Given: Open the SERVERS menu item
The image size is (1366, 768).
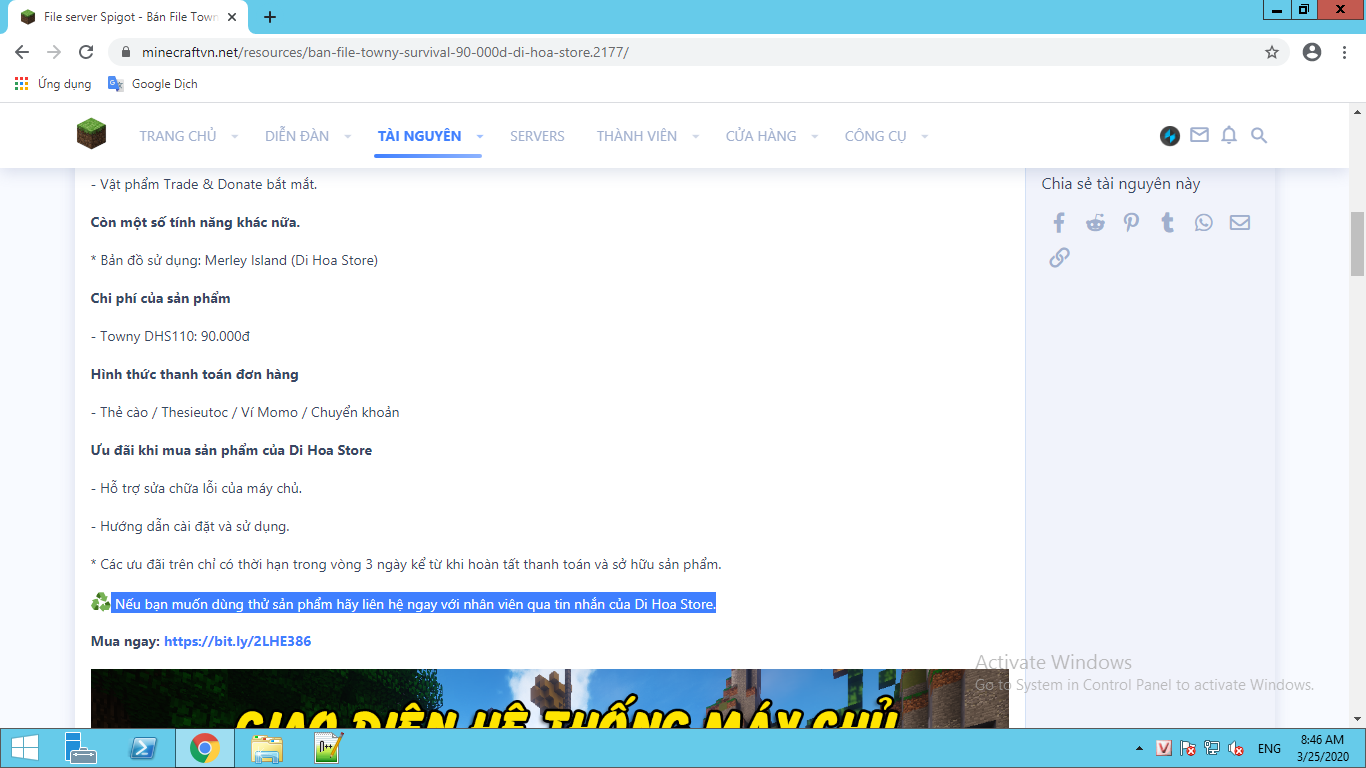Looking at the screenshot, I should [537, 136].
